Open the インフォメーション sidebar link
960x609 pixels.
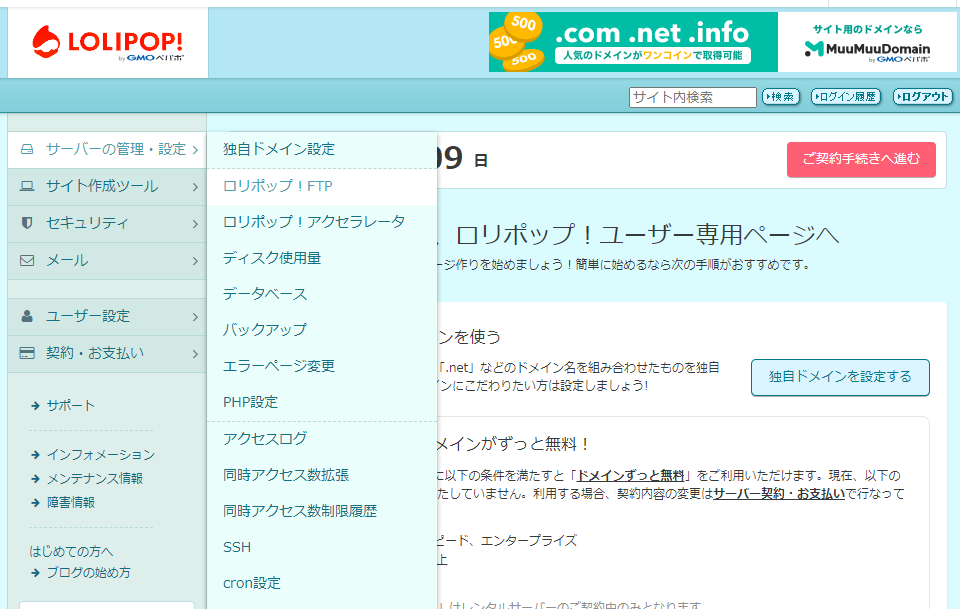point(101,455)
